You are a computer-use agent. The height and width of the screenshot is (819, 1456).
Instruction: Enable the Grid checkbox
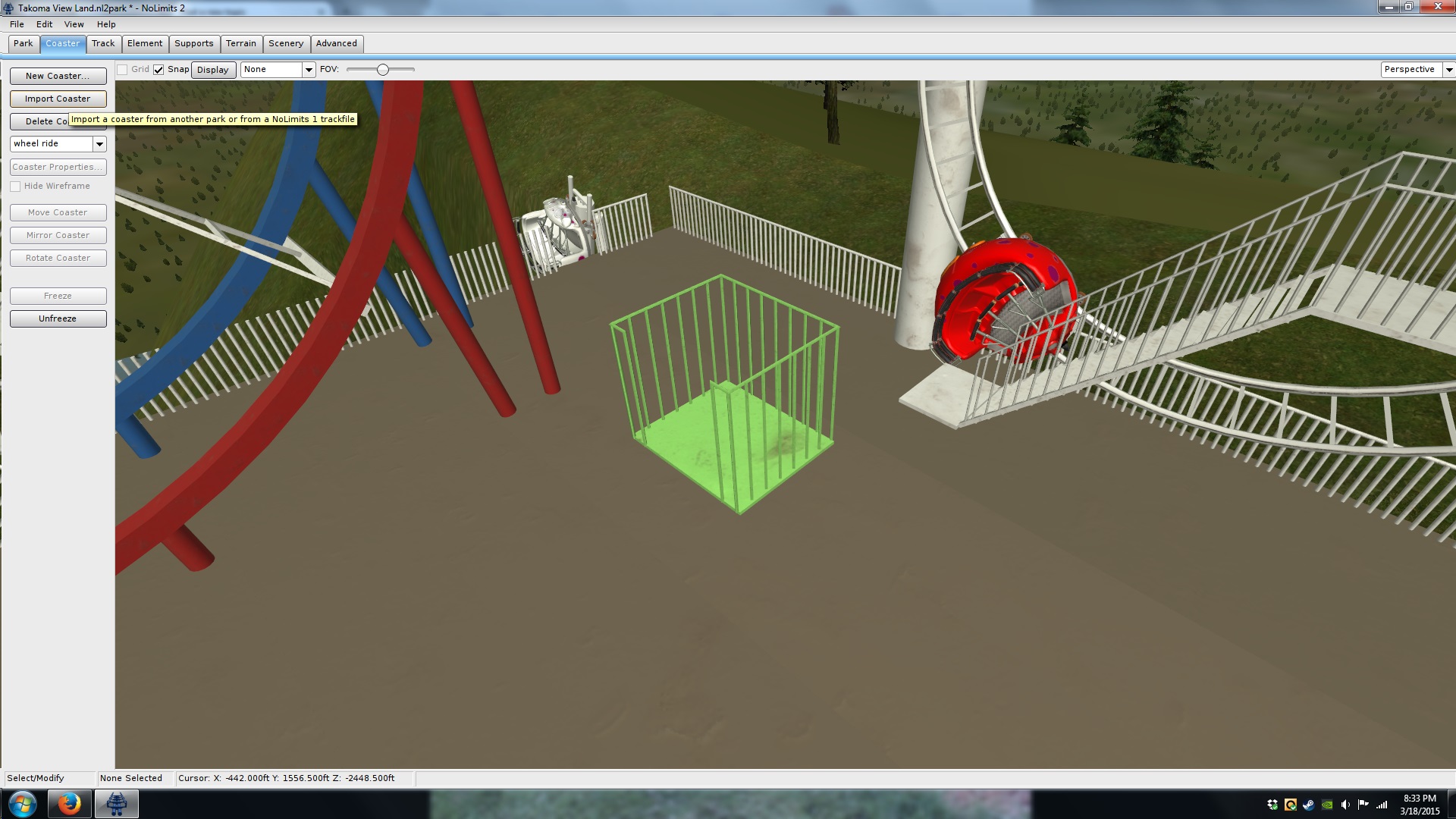122,70
